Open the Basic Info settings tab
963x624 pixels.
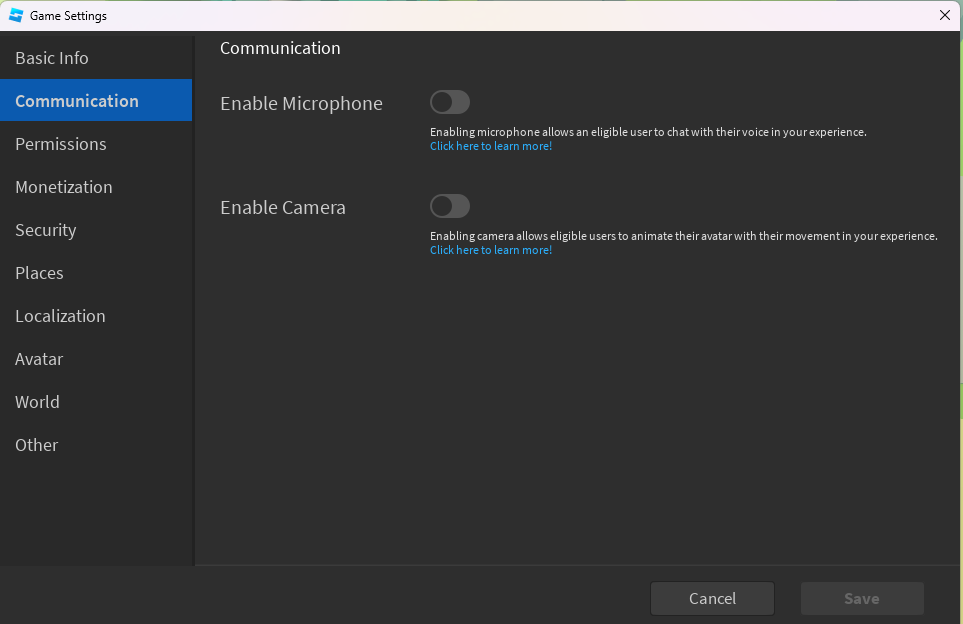click(x=96, y=58)
